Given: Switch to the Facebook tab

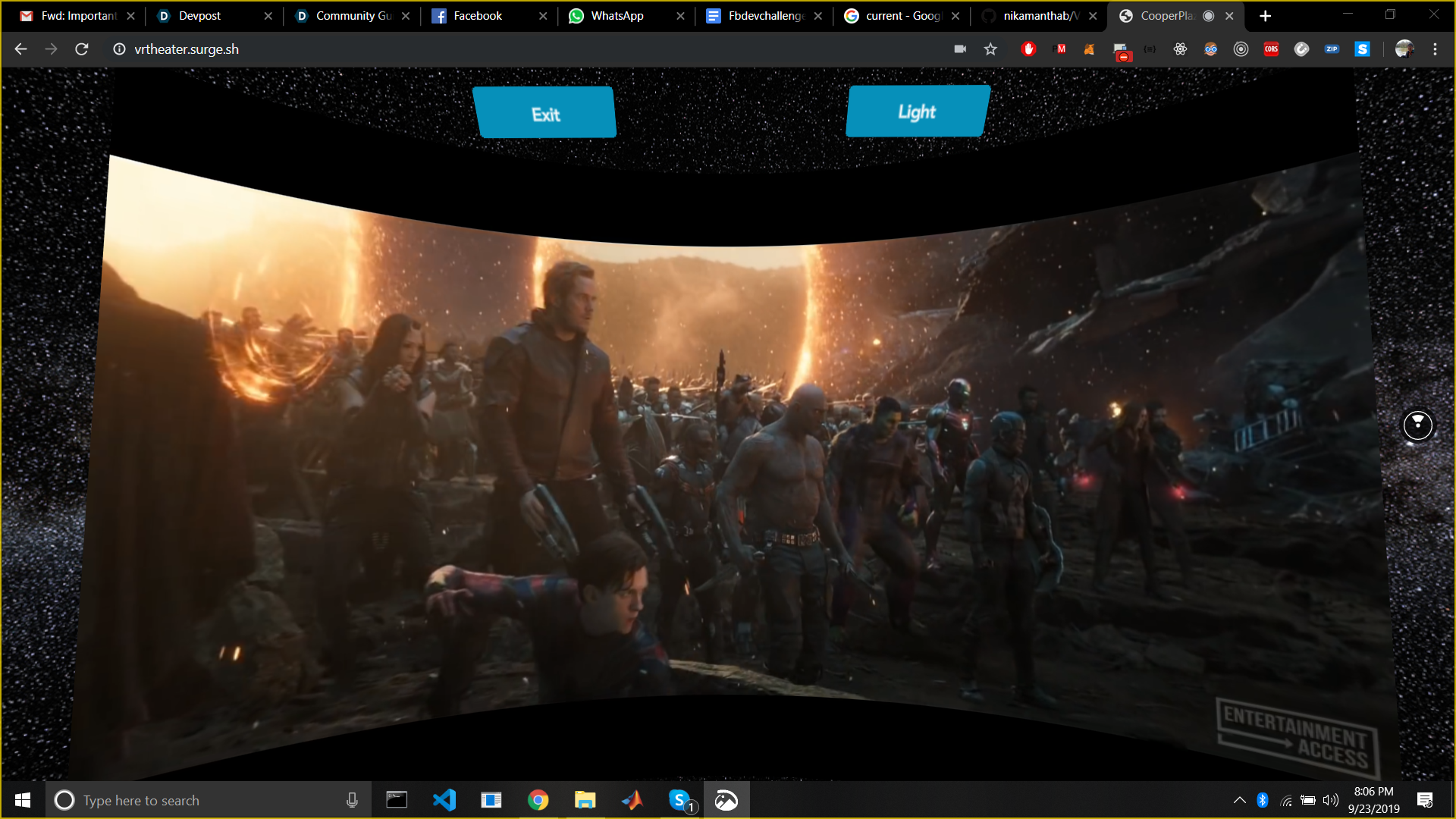Looking at the screenshot, I should pos(478,16).
